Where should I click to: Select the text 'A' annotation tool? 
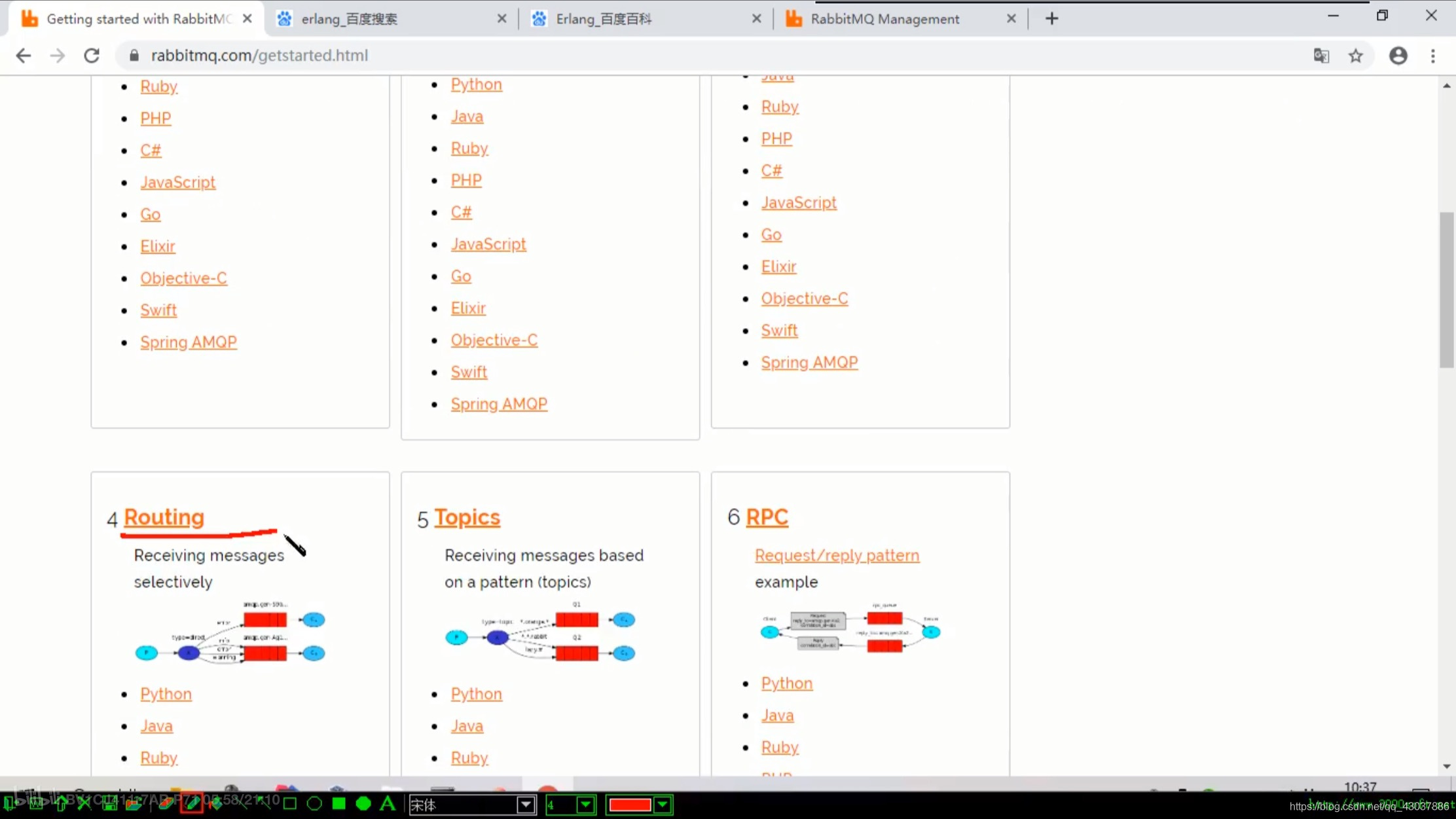388,804
